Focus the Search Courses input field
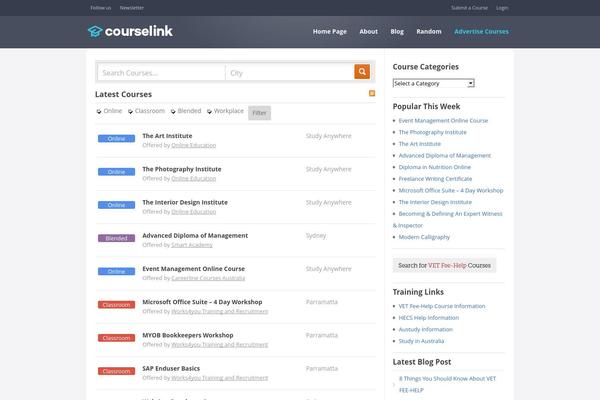This screenshot has width=600, height=400. coord(161,73)
